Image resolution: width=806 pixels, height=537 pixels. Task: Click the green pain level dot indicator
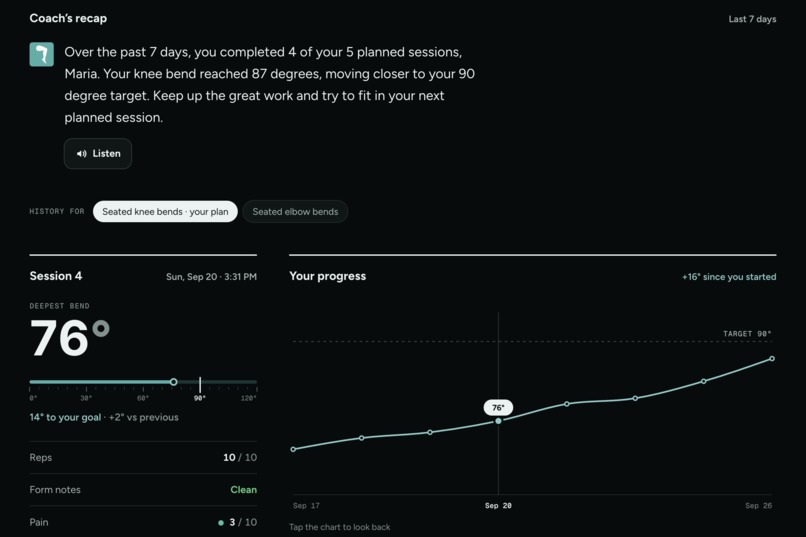coord(221,523)
